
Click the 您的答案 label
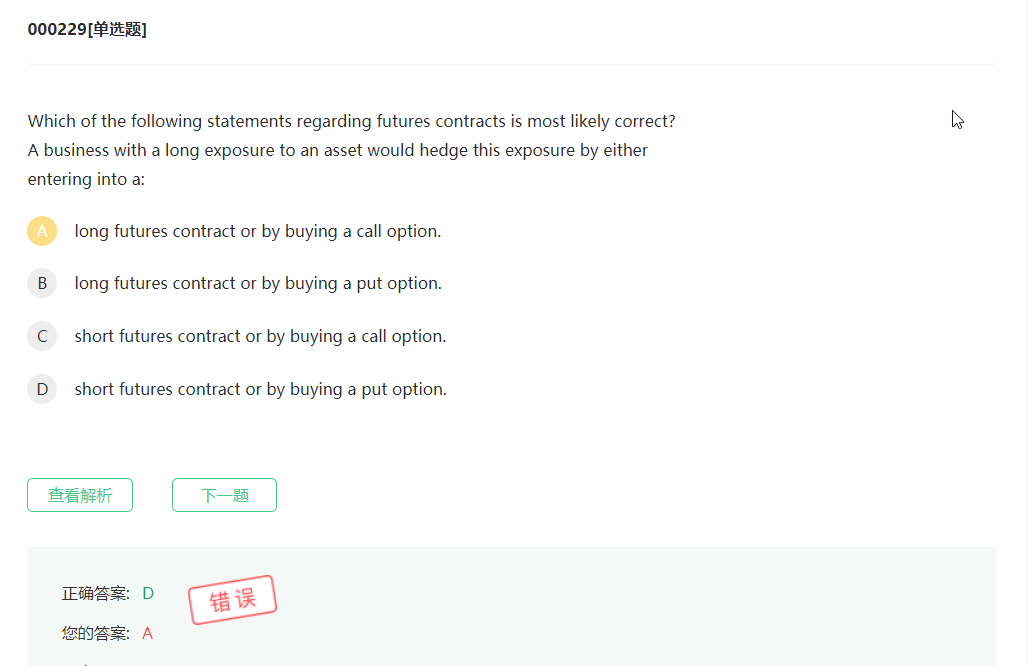(95, 633)
